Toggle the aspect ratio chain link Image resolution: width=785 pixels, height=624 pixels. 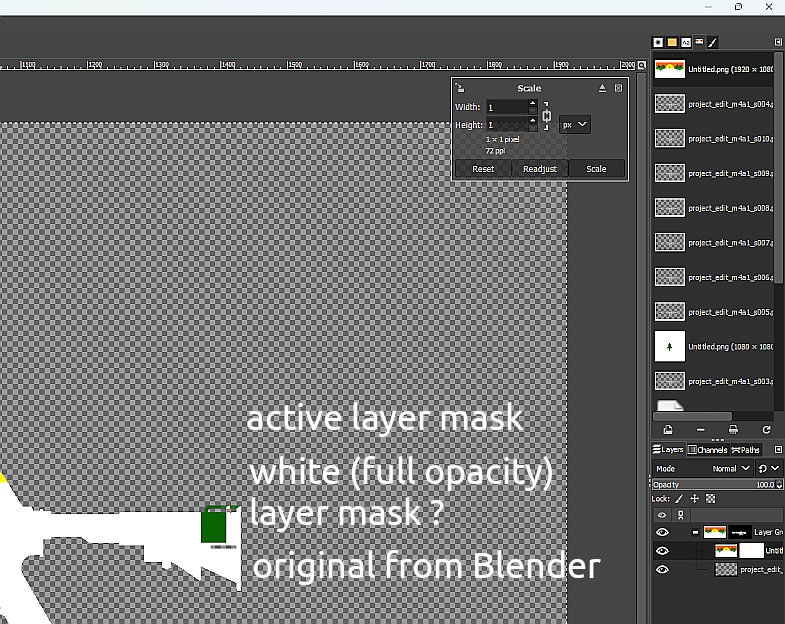(546, 116)
